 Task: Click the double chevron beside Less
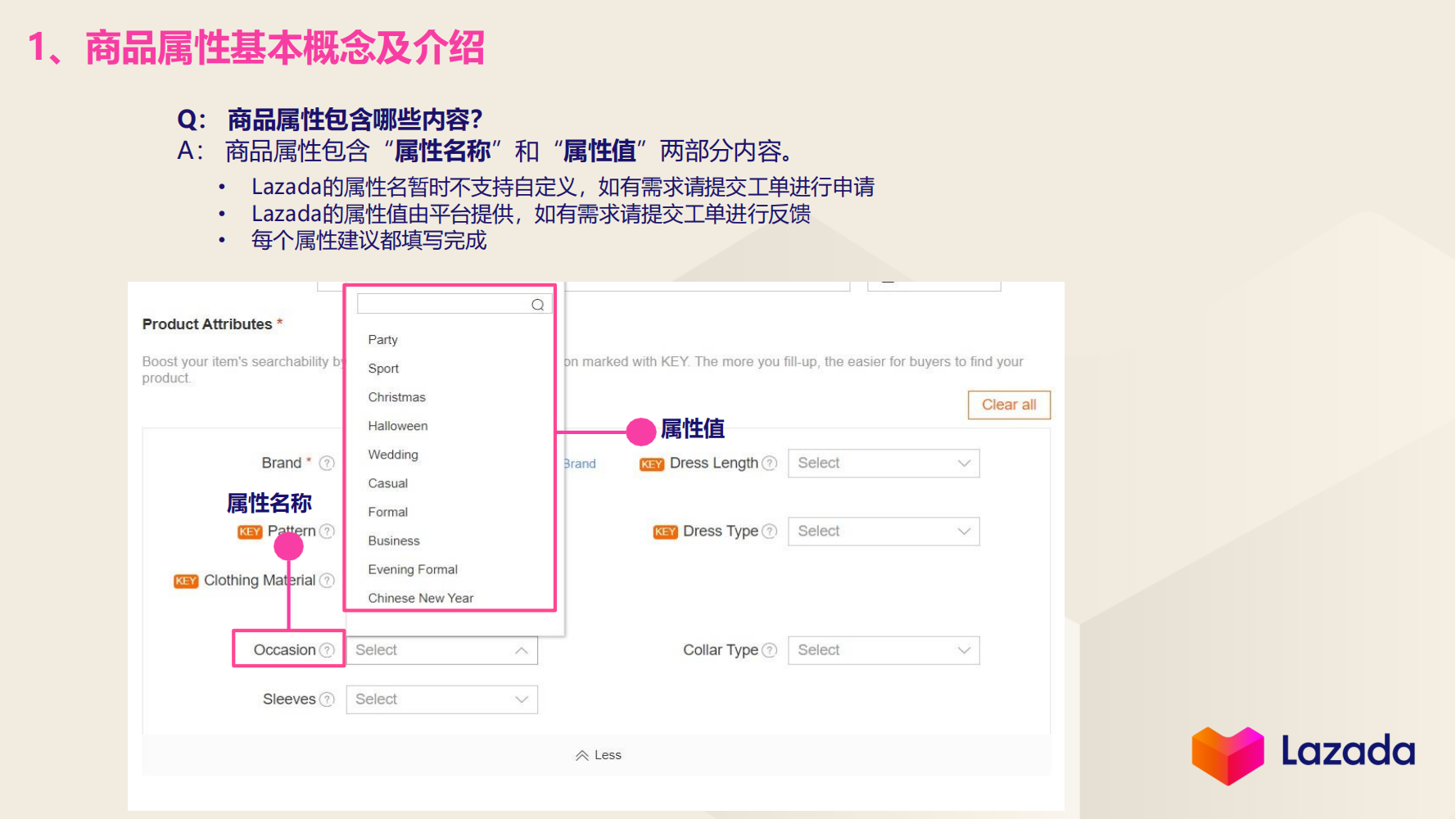tap(581, 755)
